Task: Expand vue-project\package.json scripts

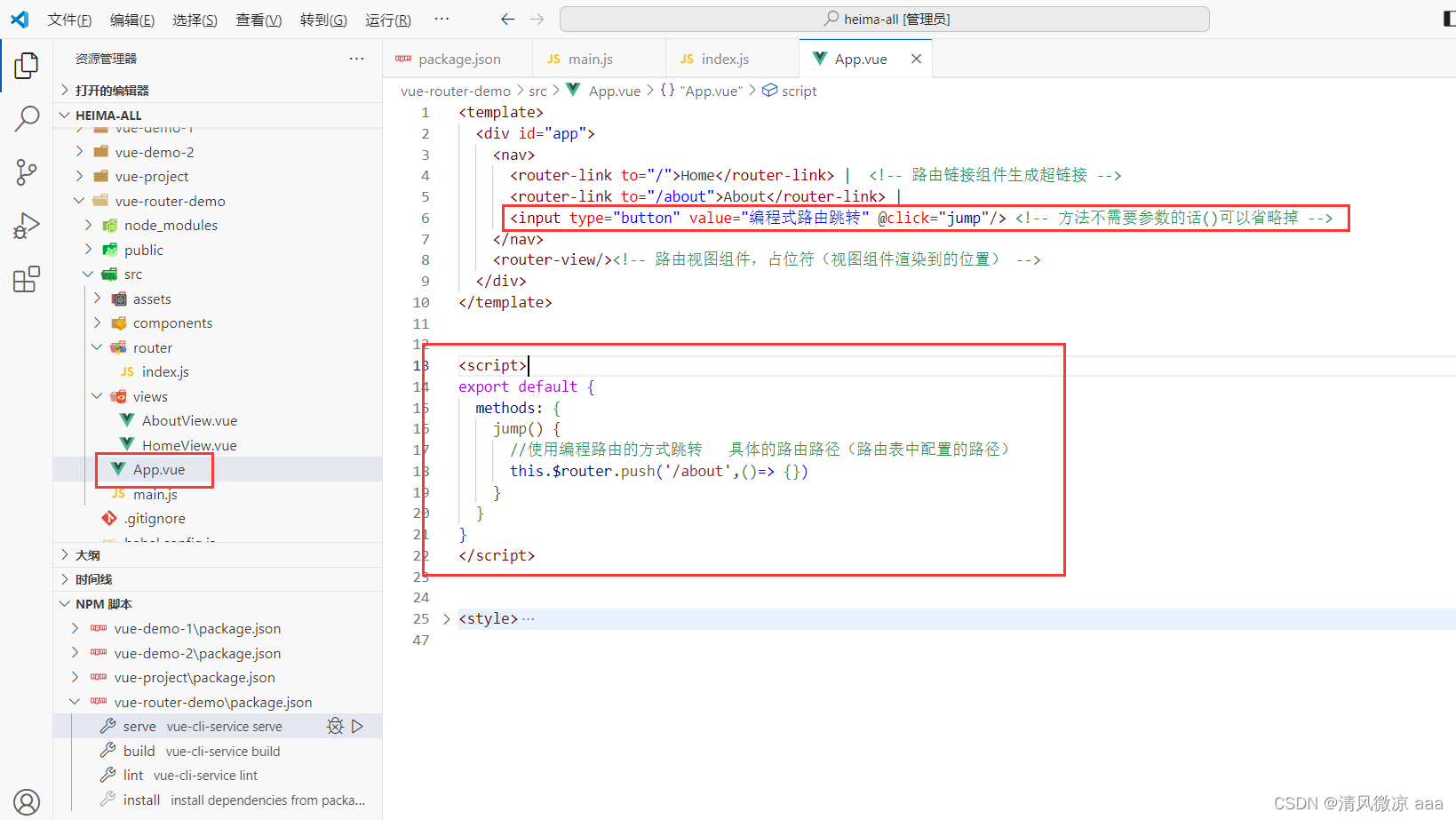Action: 218,677
